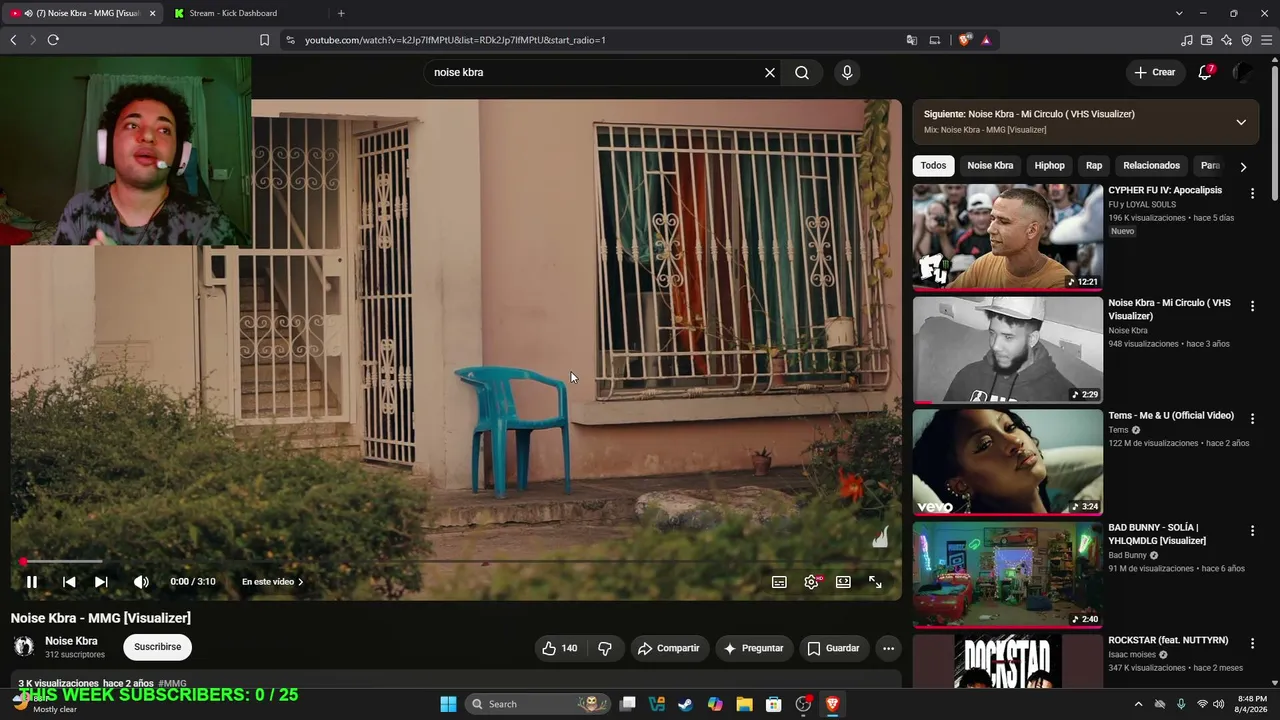Viewport: 1280px width, 720px height.
Task: Expand the mix playlist panel
Action: tap(1241, 122)
